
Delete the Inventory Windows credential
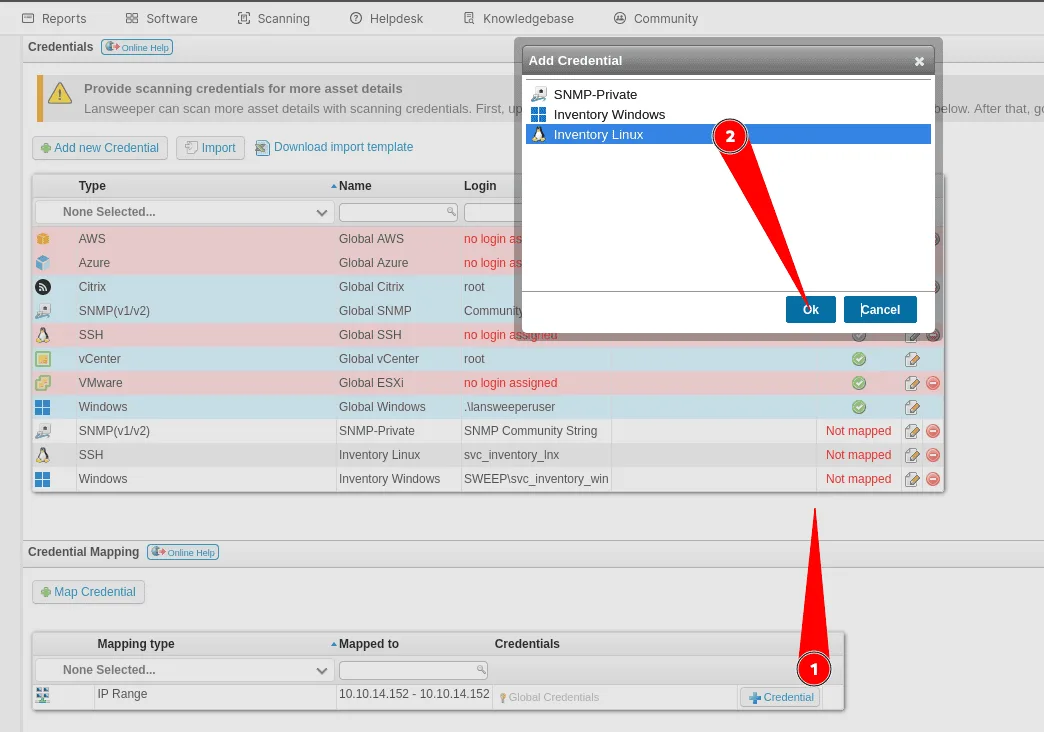point(933,479)
